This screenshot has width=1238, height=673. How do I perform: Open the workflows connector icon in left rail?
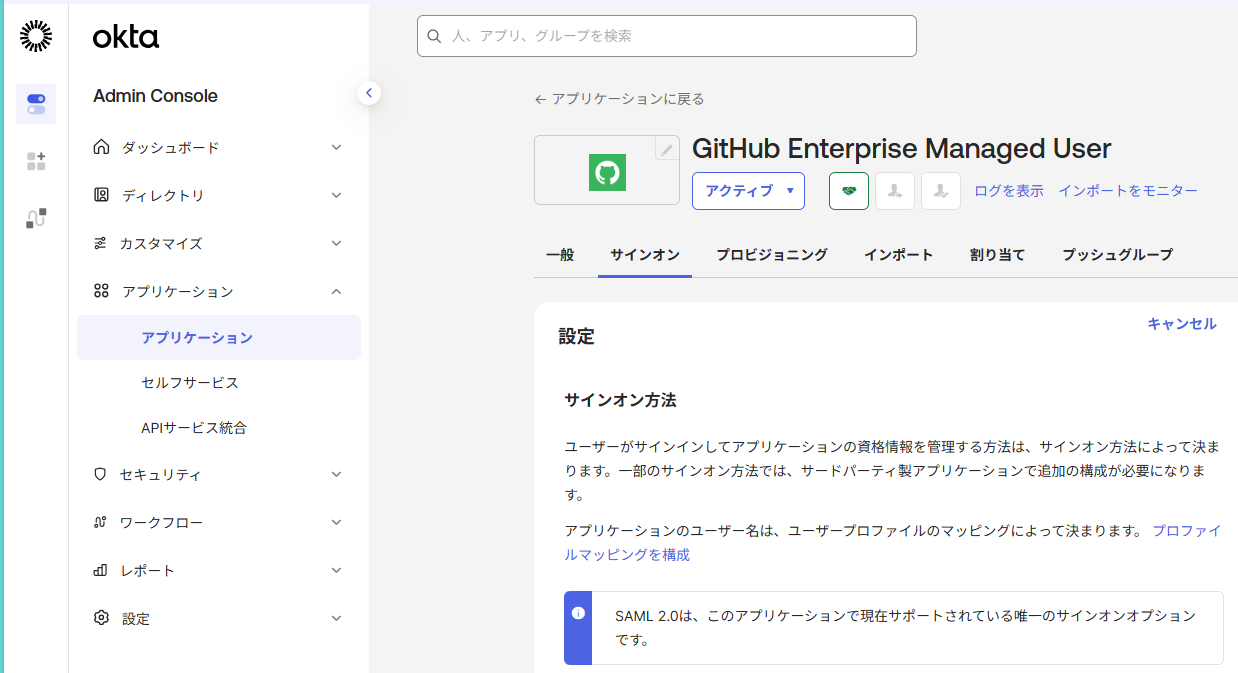click(36, 218)
